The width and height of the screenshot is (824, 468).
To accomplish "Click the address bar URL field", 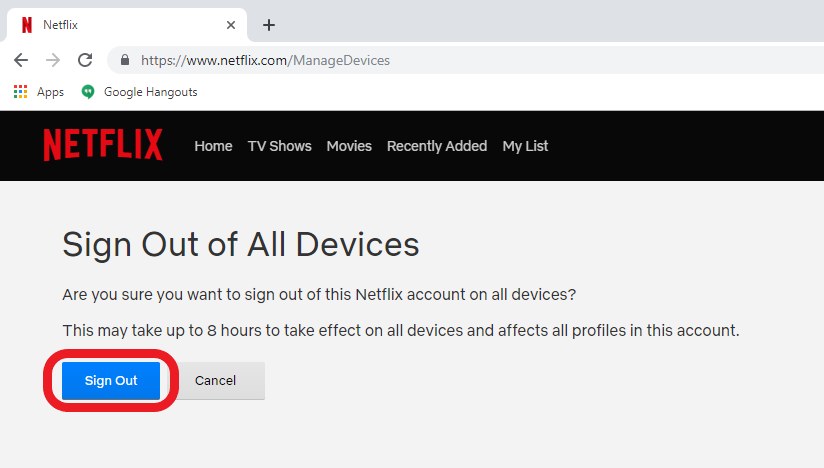I will tap(466, 60).
